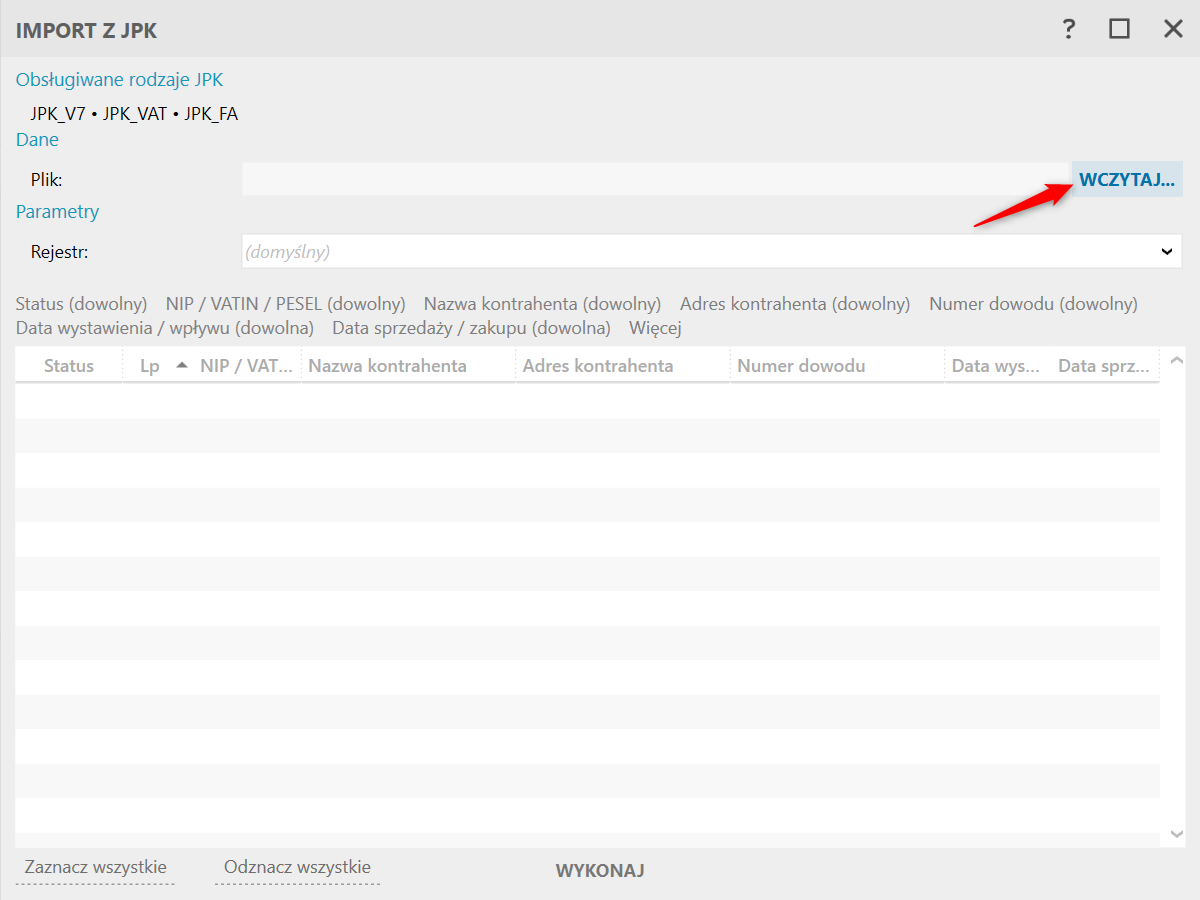Open the help question mark icon
The height and width of the screenshot is (900, 1200).
coord(1069,29)
